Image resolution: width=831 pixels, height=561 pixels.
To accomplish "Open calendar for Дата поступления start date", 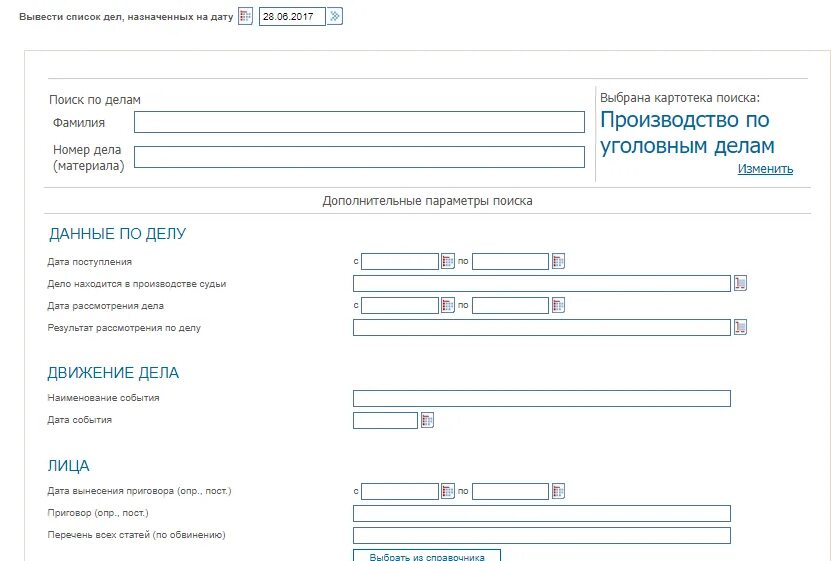I will click(x=448, y=261).
